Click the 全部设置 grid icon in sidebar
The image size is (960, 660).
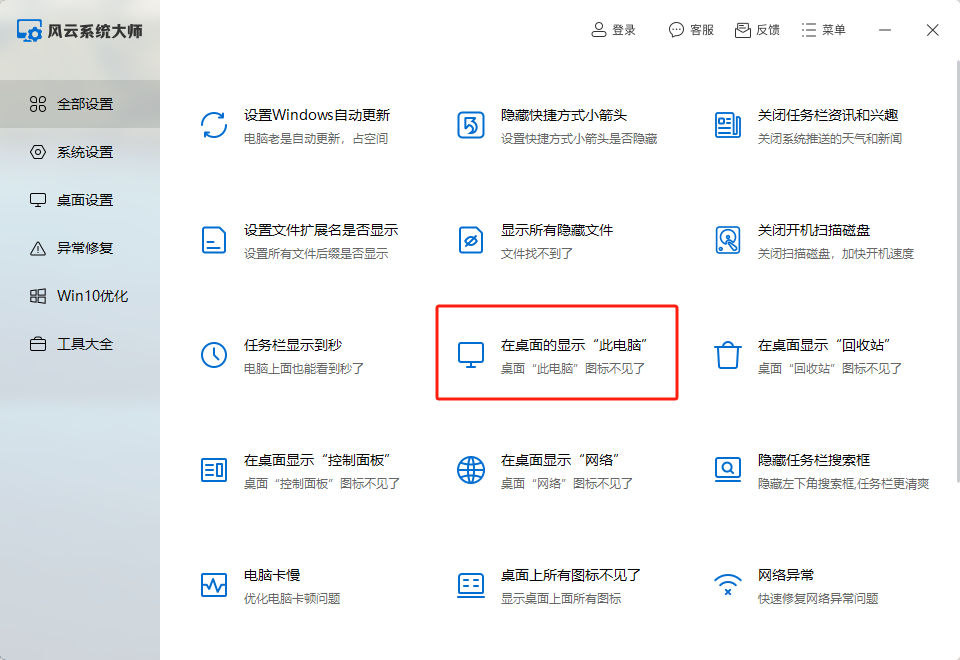38,104
